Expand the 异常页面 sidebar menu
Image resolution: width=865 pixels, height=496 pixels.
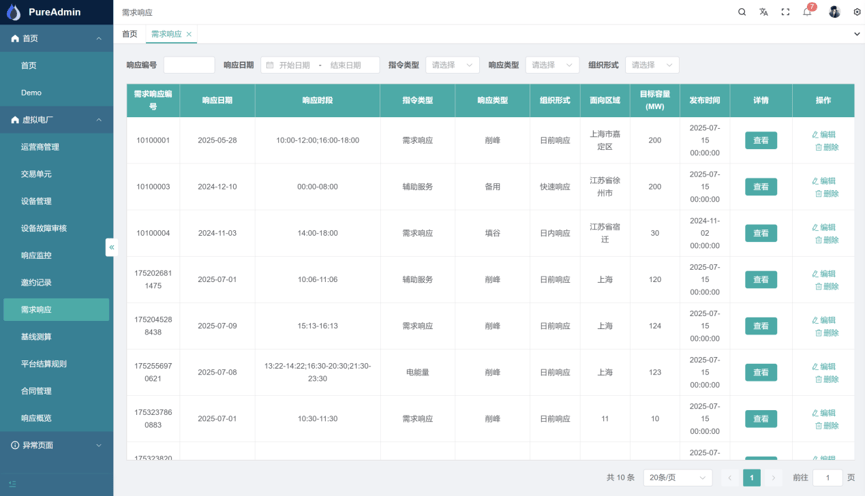pyautogui.click(x=56, y=445)
